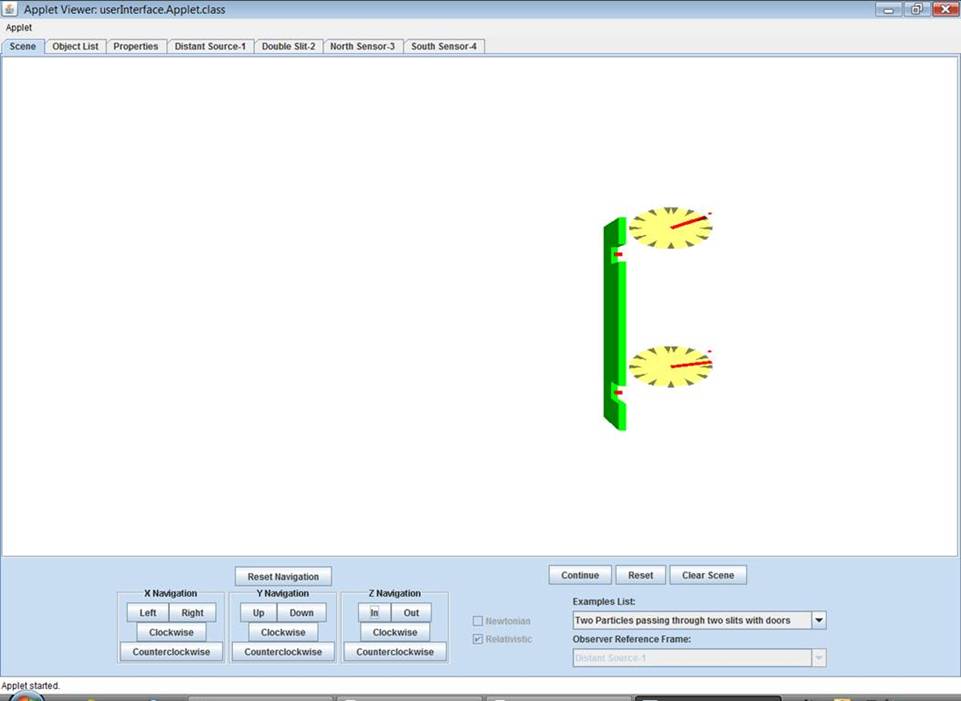The width and height of the screenshot is (961, 701).
Task: Open the Applet menu
Action: [x=19, y=28]
